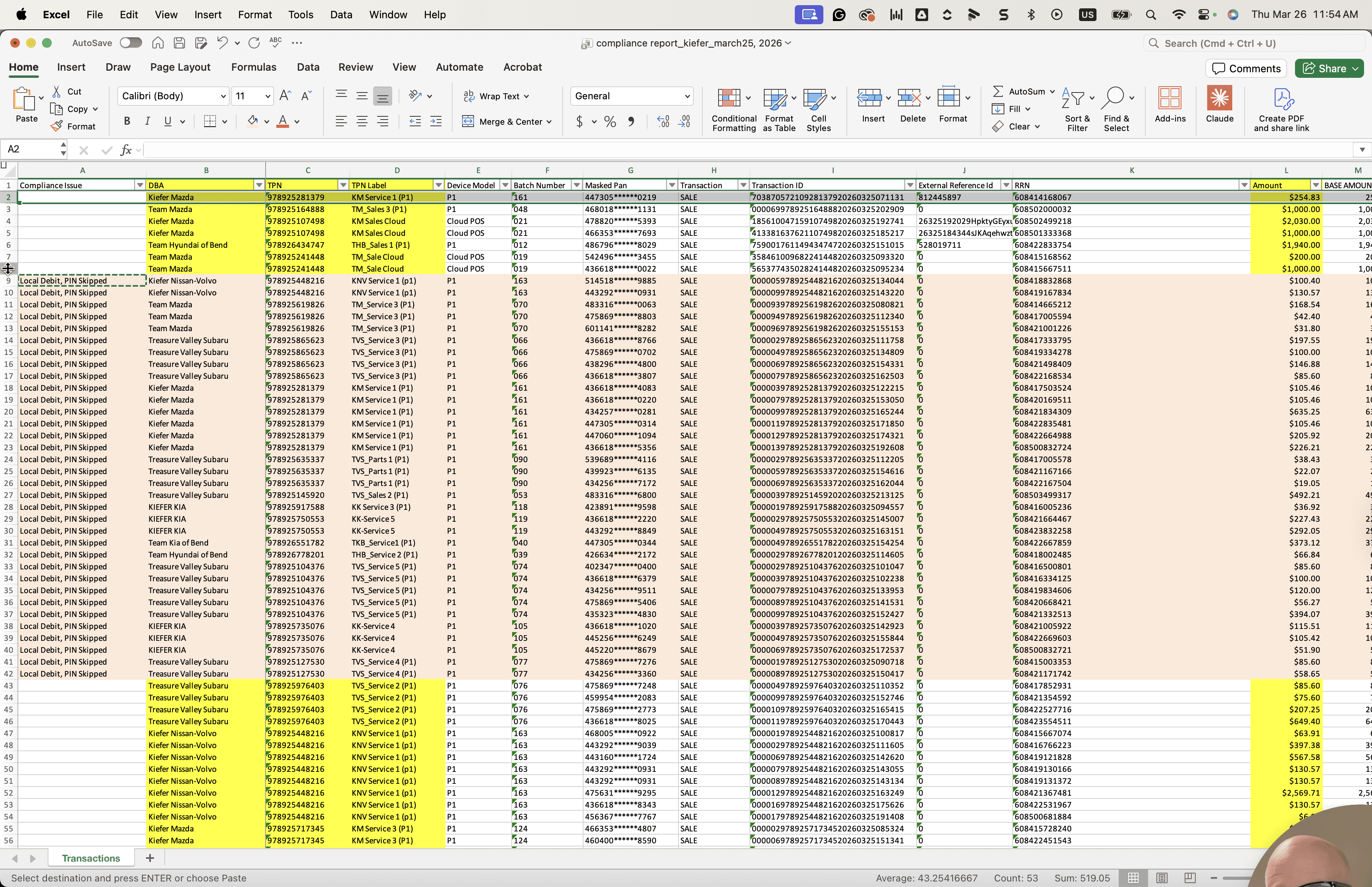Open the Data menu in menu bar
Image resolution: width=1372 pixels, height=887 pixels.
tap(341, 15)
